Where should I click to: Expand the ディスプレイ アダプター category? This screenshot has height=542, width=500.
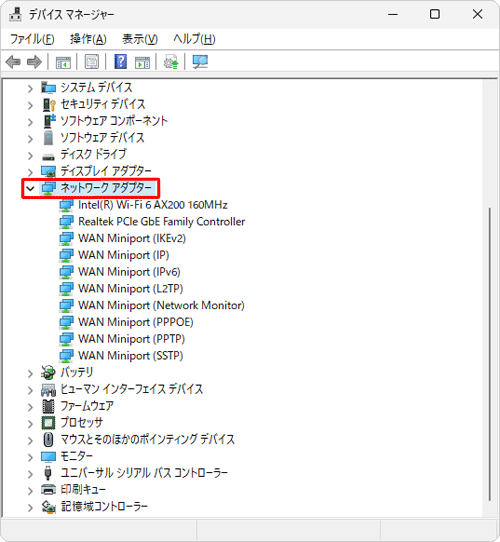point(30,172)
